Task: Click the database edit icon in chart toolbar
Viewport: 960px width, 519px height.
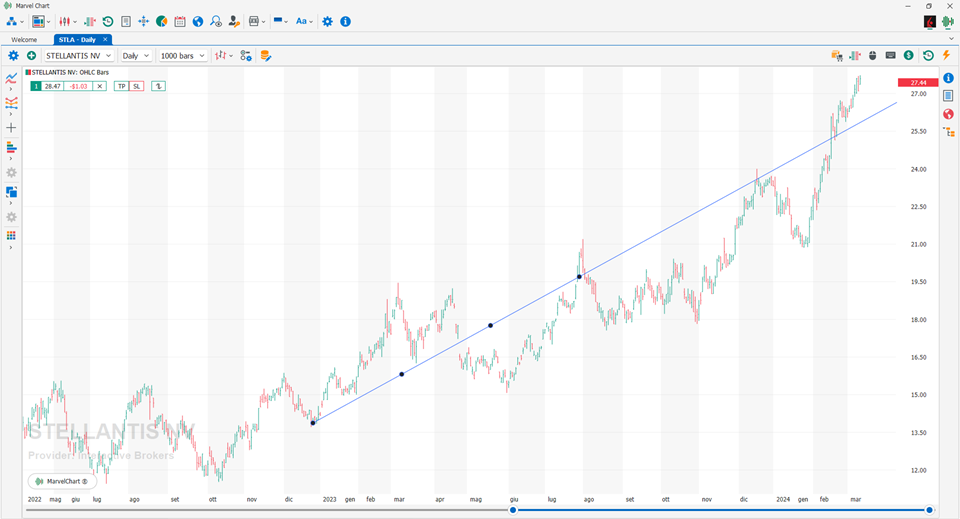Action: 266,56
